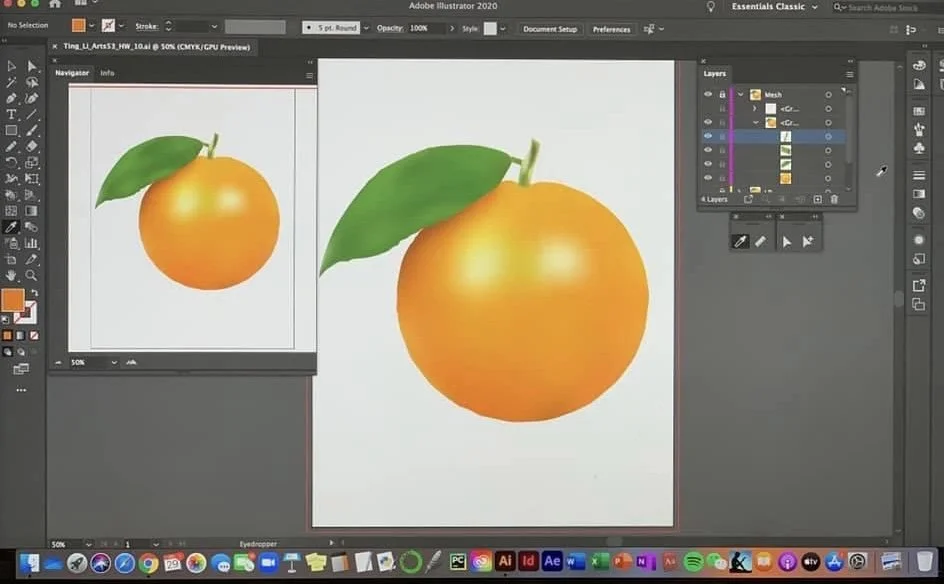Open Spotify from the Dock
Viewport: 944px width, 584px height.
(693, 562)
